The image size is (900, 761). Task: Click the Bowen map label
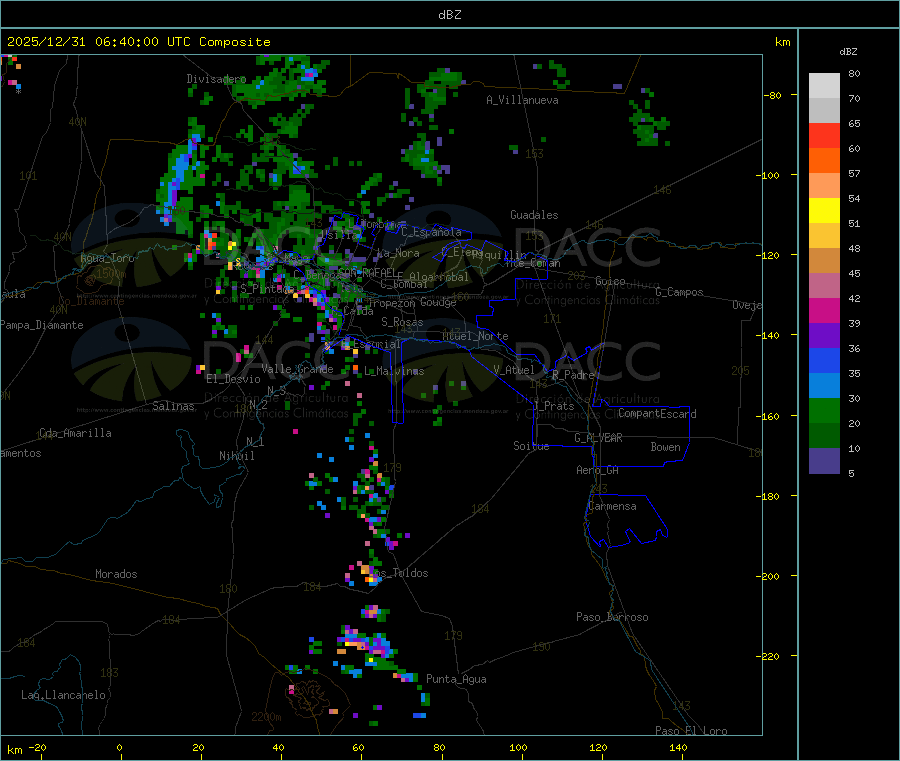665,447
